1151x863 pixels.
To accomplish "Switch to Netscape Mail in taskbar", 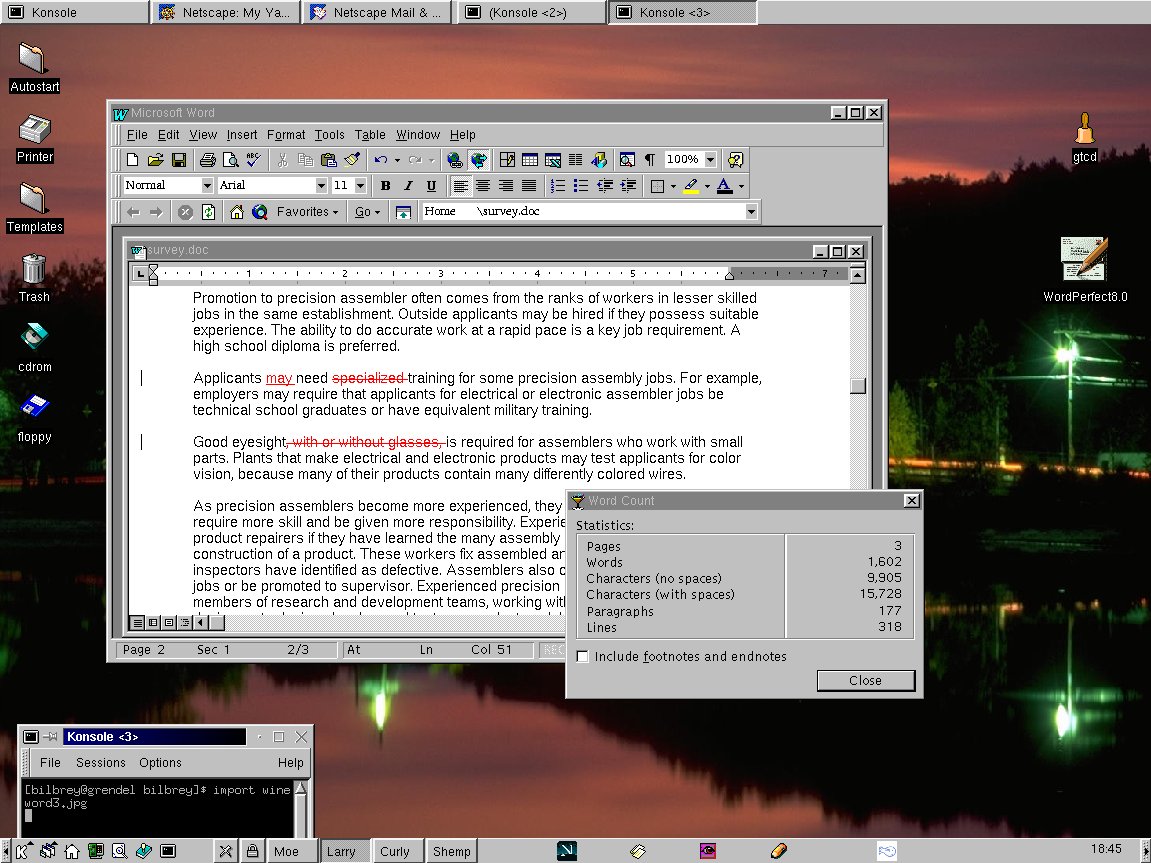I will pos(376,13).
